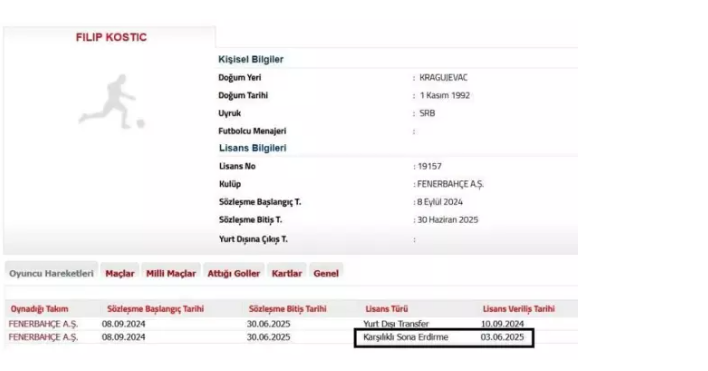Click the Oynadığı Takım column header
Viewport: 708px width, 371px height.
39,309
